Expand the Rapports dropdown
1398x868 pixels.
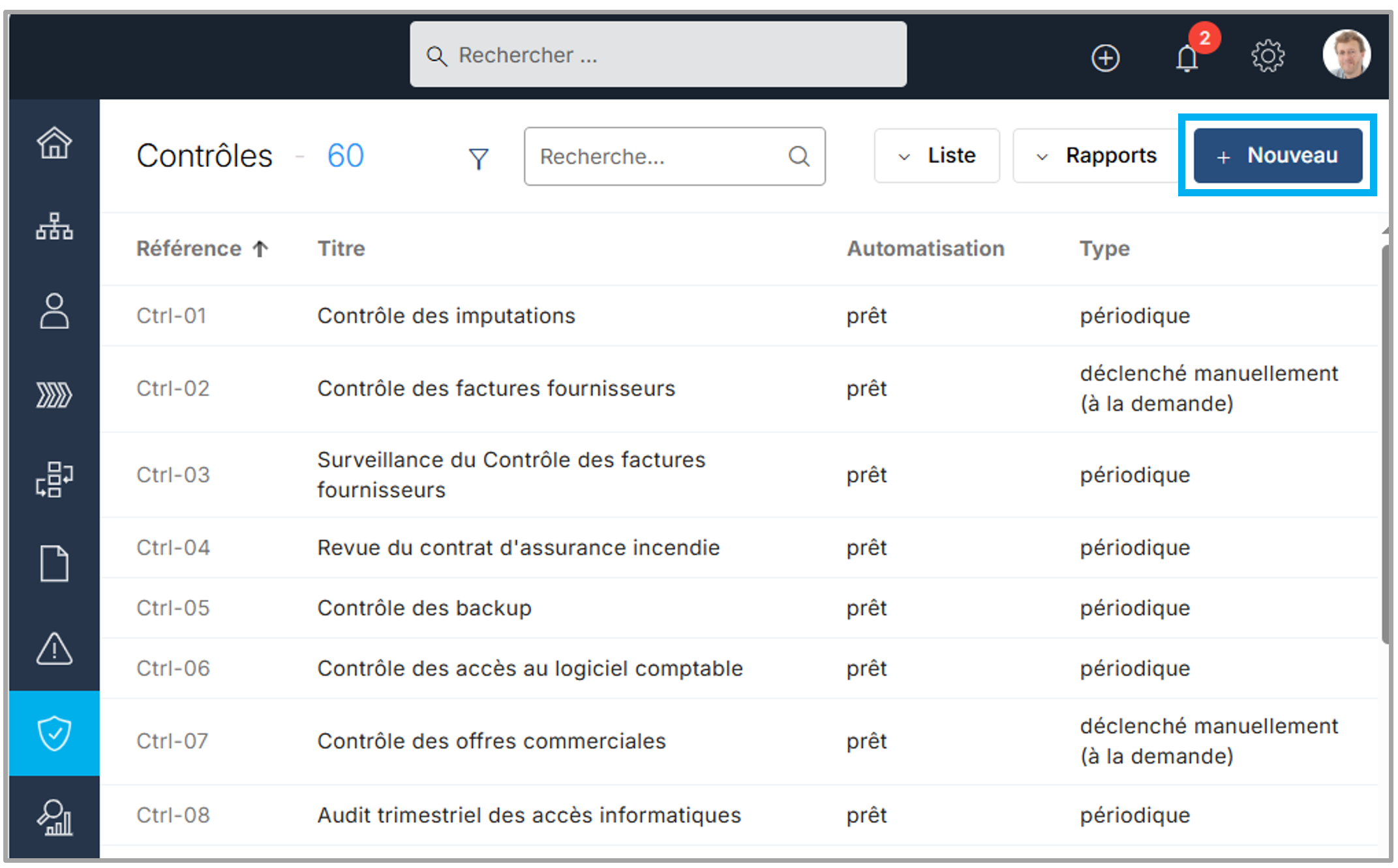click(x=1096, y=156)
